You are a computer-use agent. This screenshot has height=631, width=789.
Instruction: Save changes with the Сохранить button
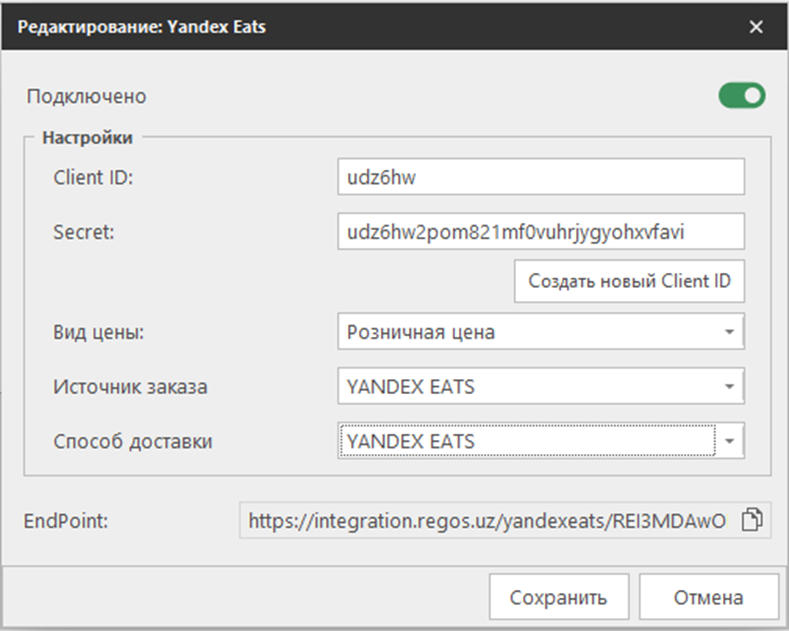click(x=558, y=598)
